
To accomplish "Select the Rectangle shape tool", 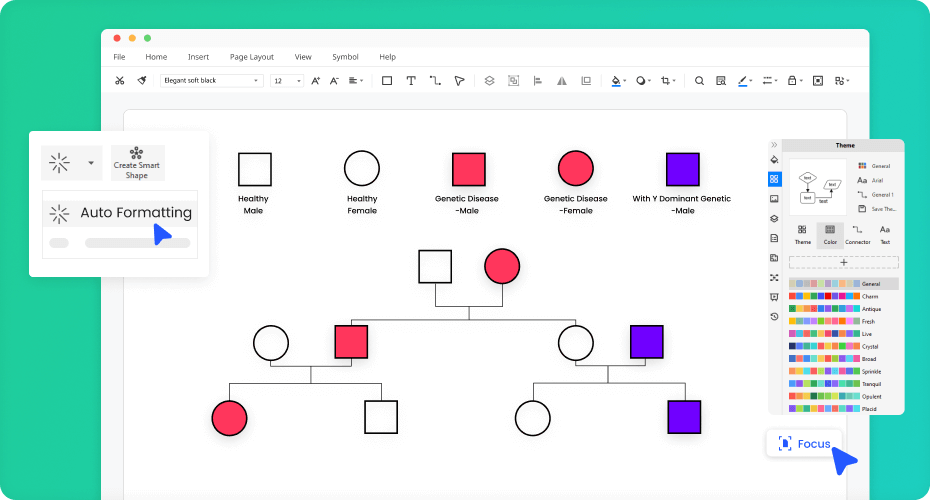I will [387, 81].
